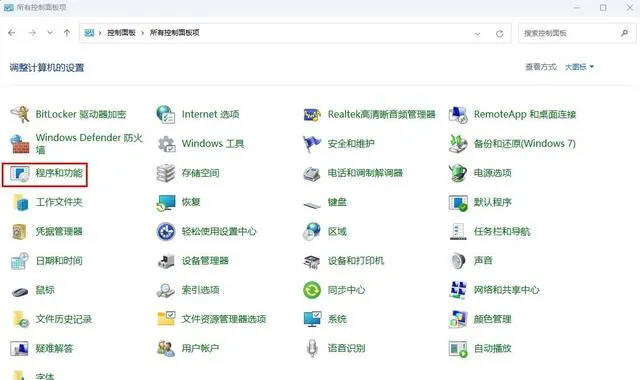This screenshot has width=640, height=380.
Task: Open the 区域 globe icon
Action: pos(312,231)
